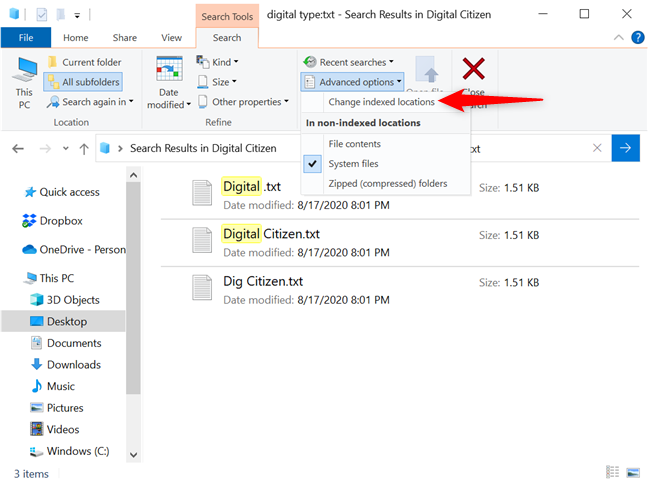Open Other properties dropdown
The image size is (648, 484).
(243, 102)
